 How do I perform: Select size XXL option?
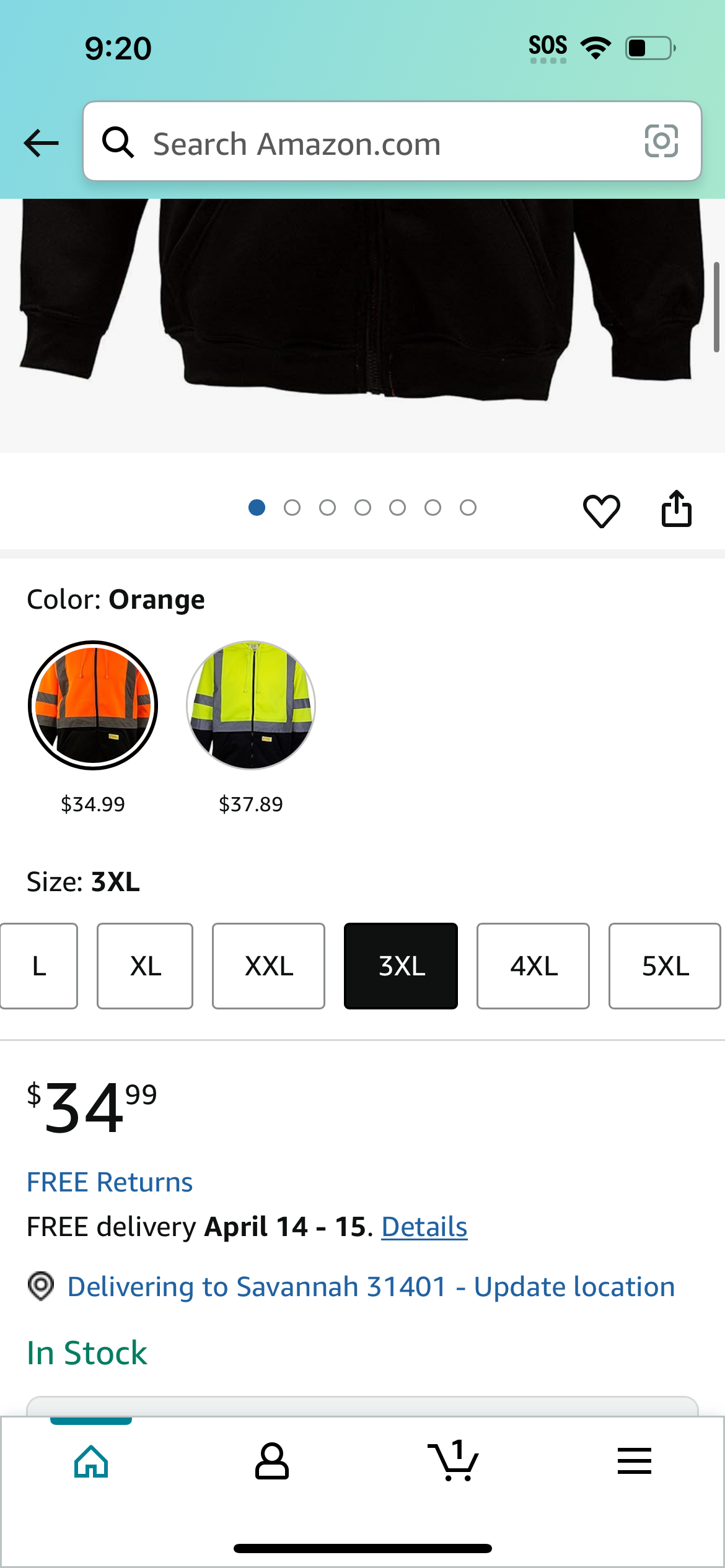[x=268, y=966]
